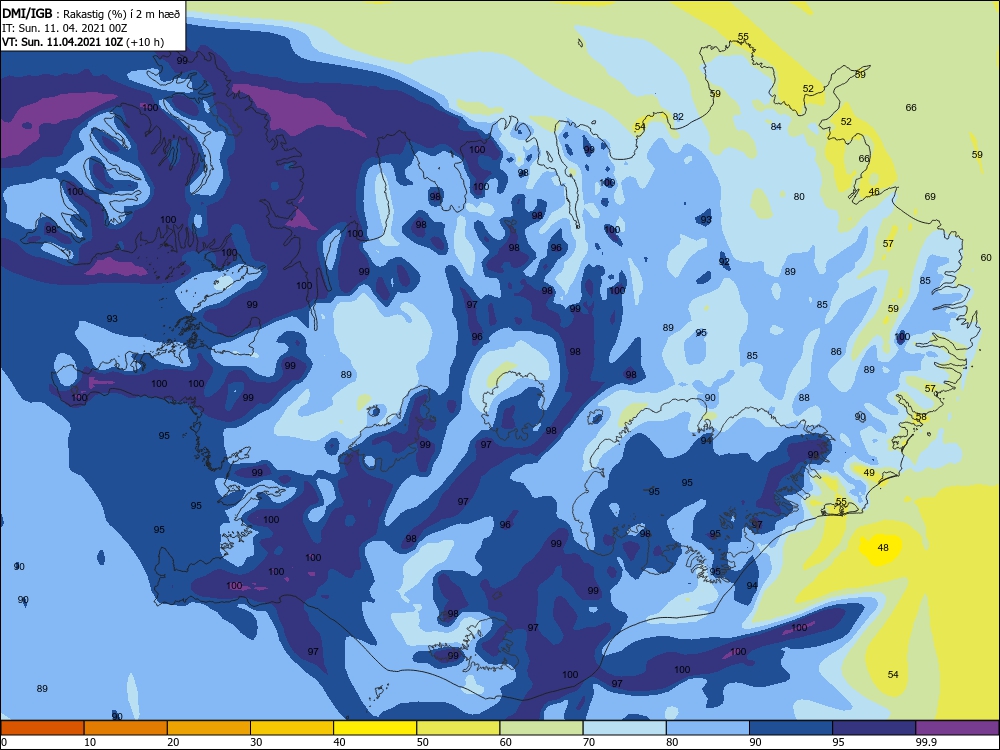
Task: Click the orange 10–20 legend swatch
Action: [126, 728]
